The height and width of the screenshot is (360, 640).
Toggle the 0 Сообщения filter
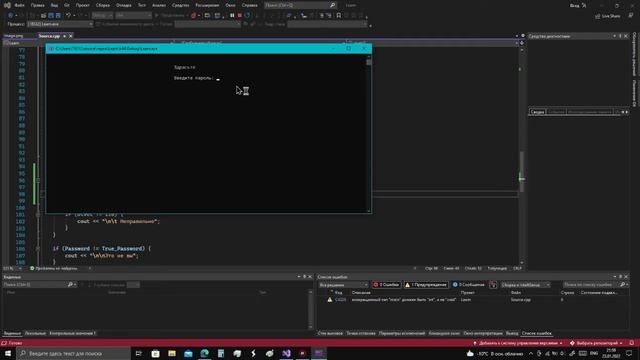(468, 284)
